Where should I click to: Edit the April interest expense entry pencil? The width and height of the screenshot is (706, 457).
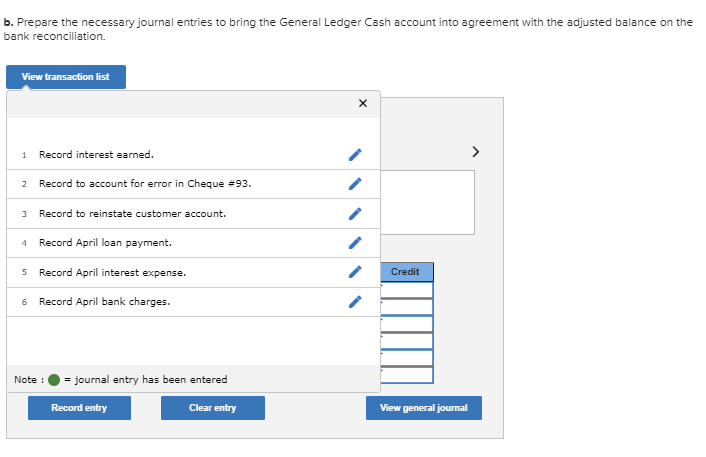click(355, 272)
